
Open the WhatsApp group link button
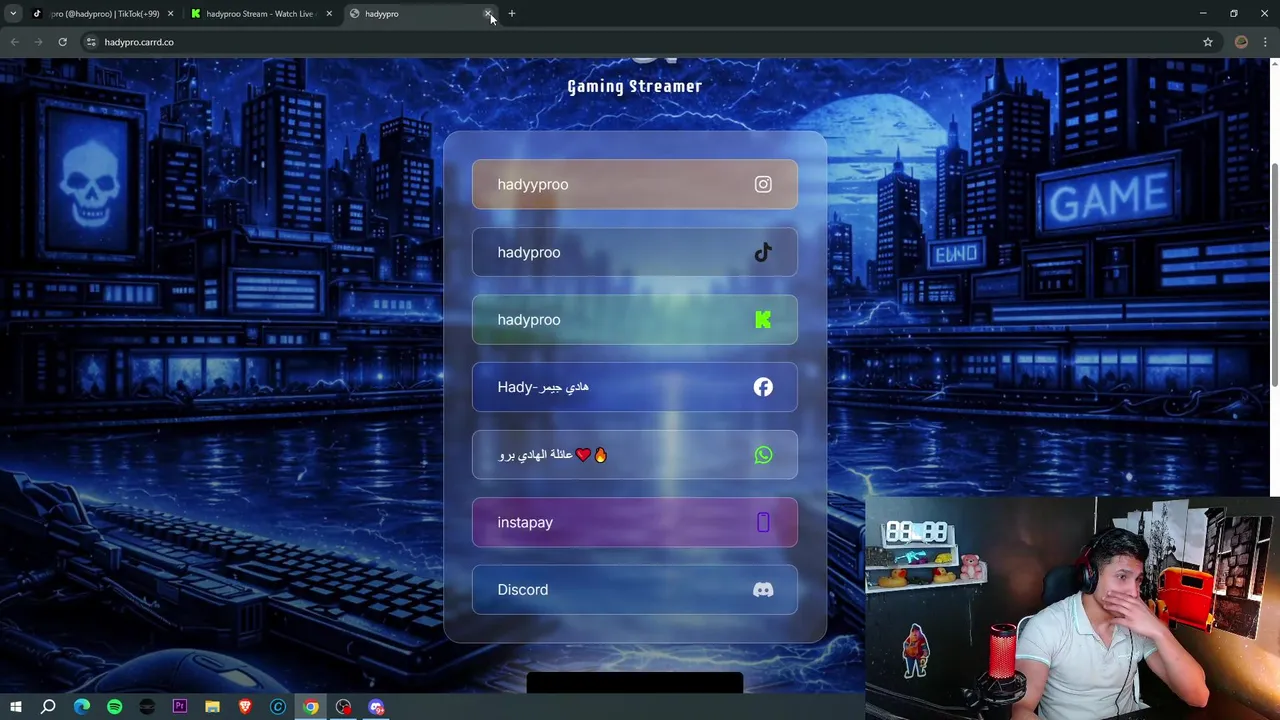[x=635, y=455]
